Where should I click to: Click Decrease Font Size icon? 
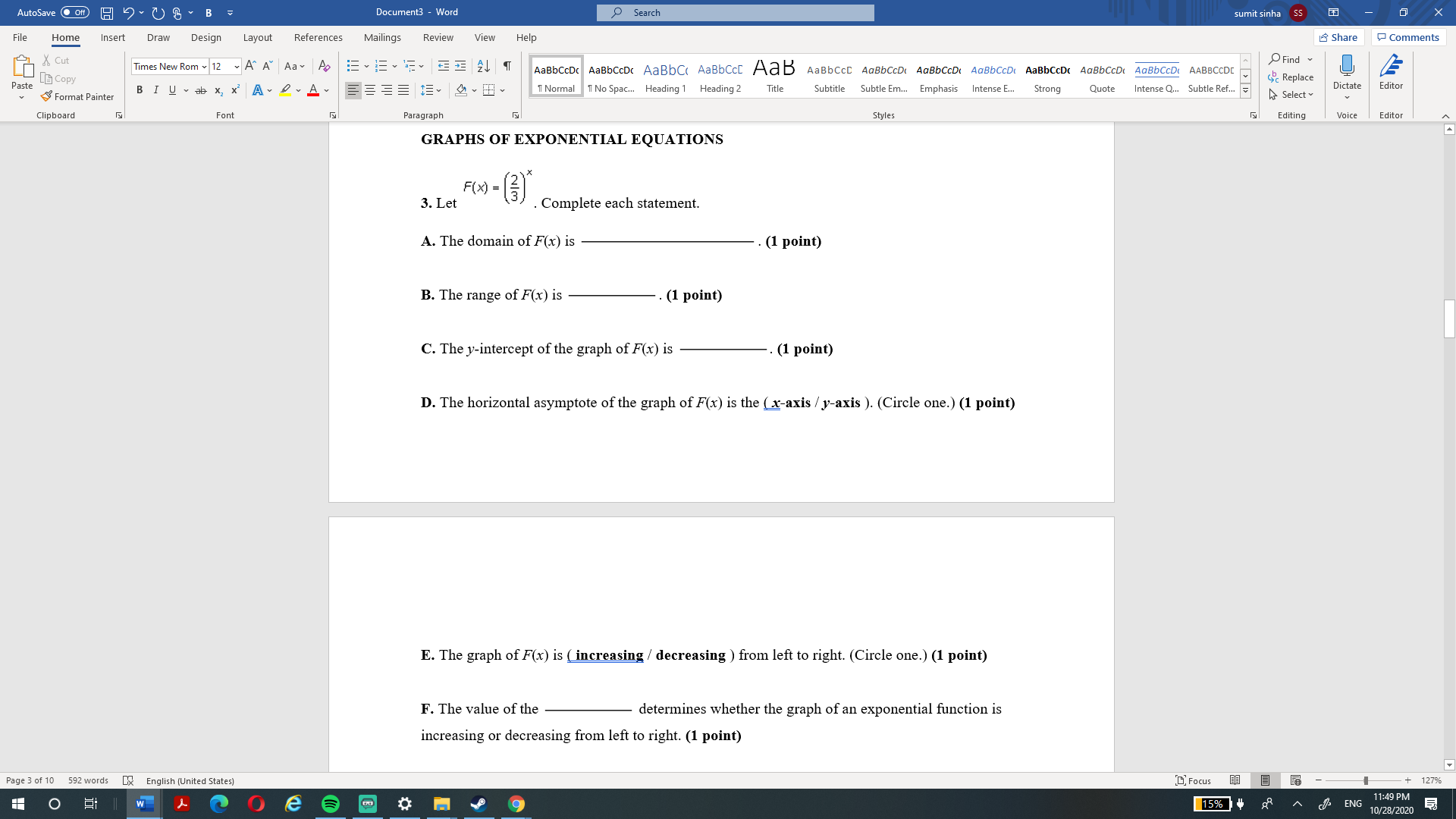click(x=267, y=66)
